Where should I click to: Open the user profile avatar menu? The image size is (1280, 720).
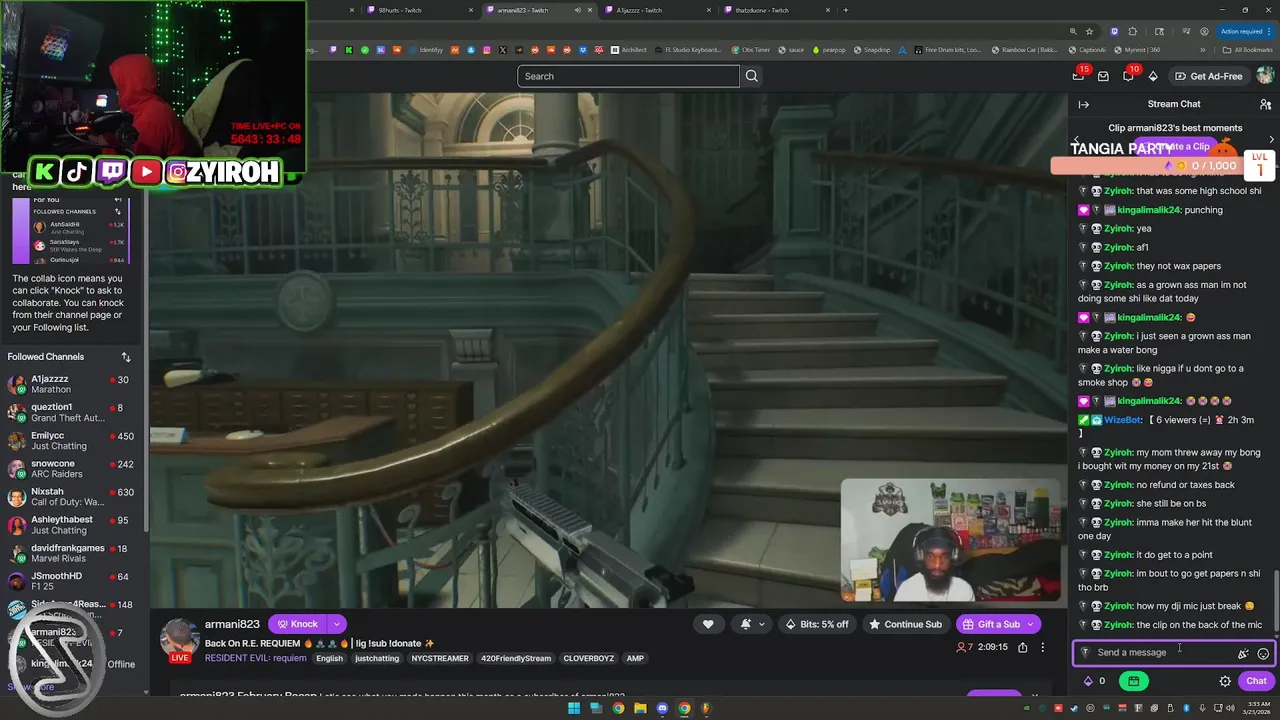click(1265, 76)
